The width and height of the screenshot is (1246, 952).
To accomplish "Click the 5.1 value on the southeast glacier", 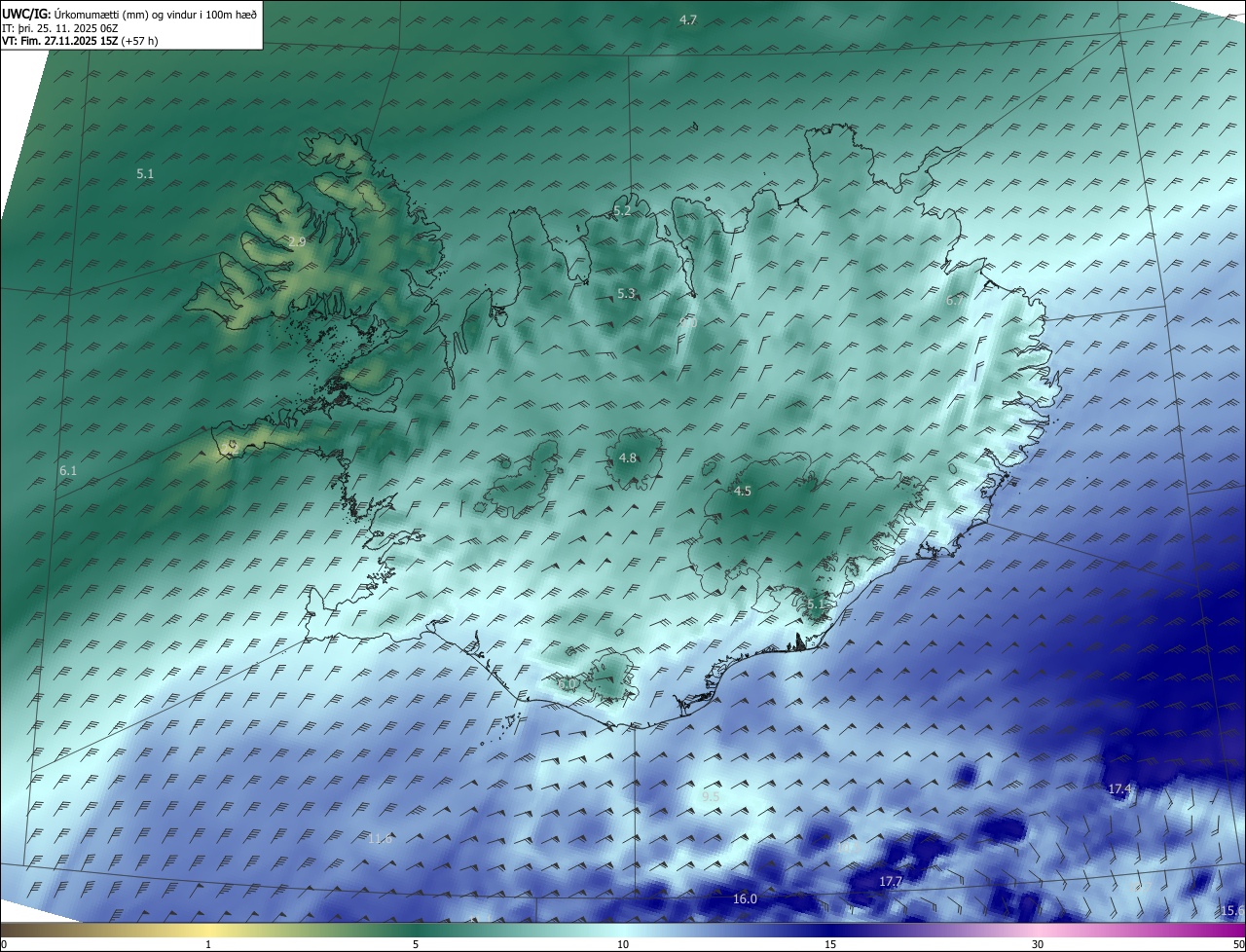I will tap(816, 604).
